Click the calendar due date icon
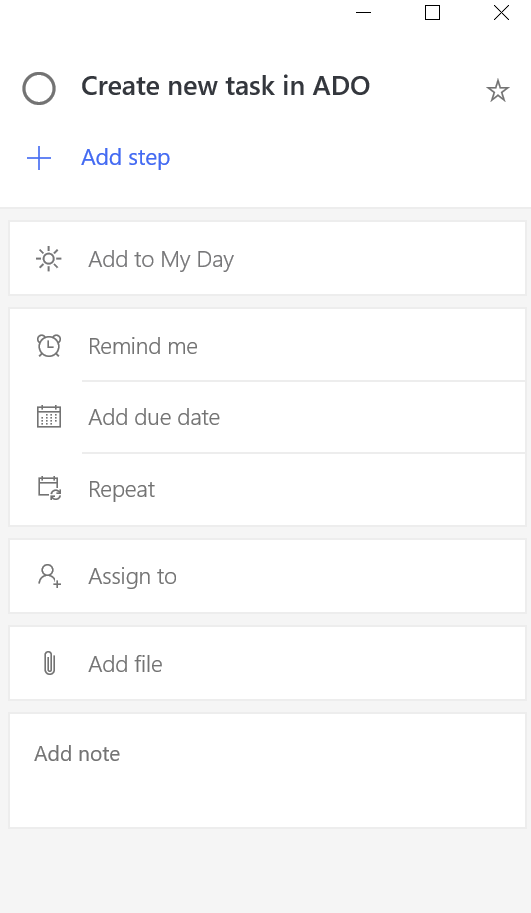The image size is (531, 913). tap(49, 416)
